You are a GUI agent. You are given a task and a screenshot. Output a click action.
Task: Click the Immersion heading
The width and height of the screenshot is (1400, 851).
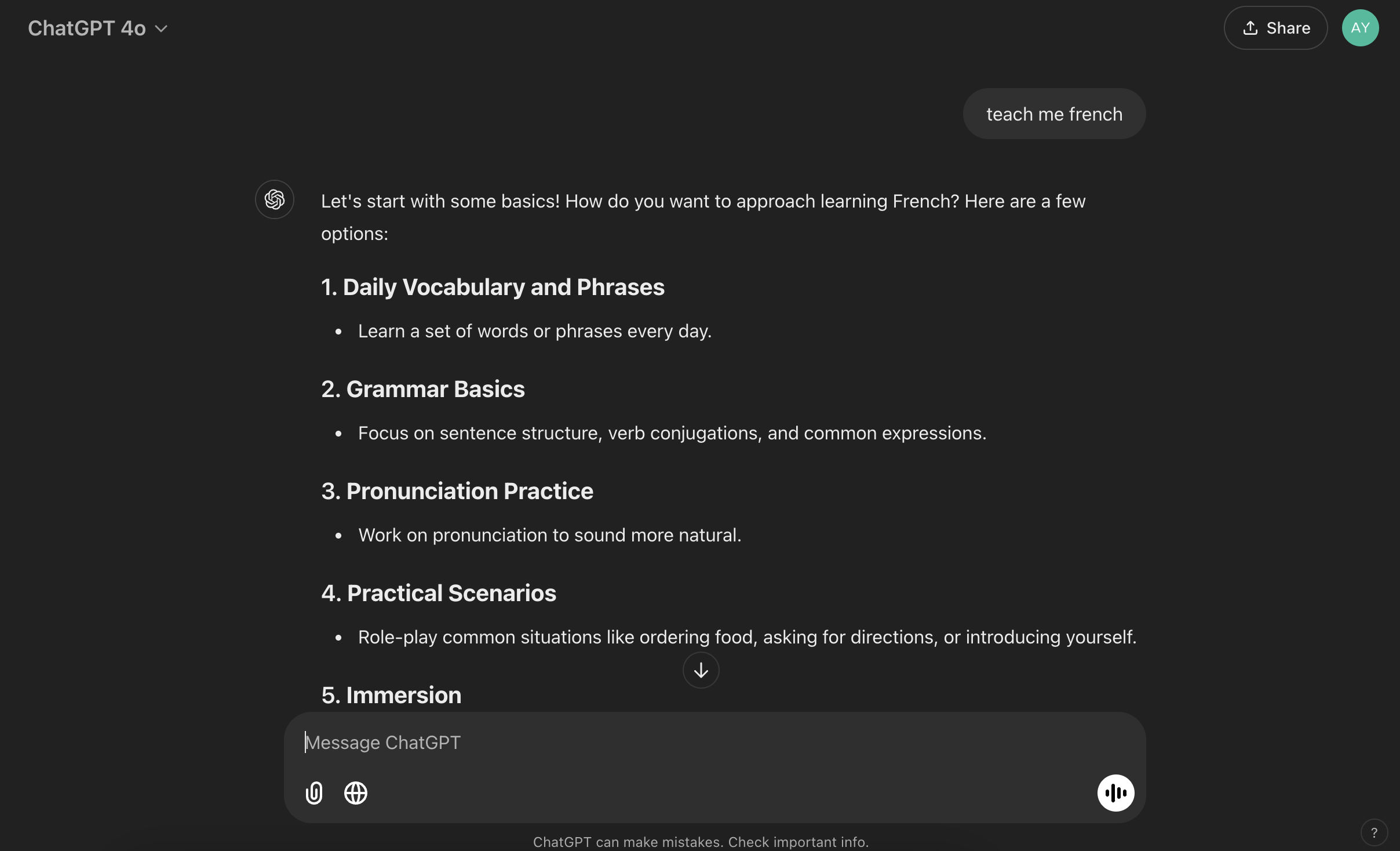(391, 695)
